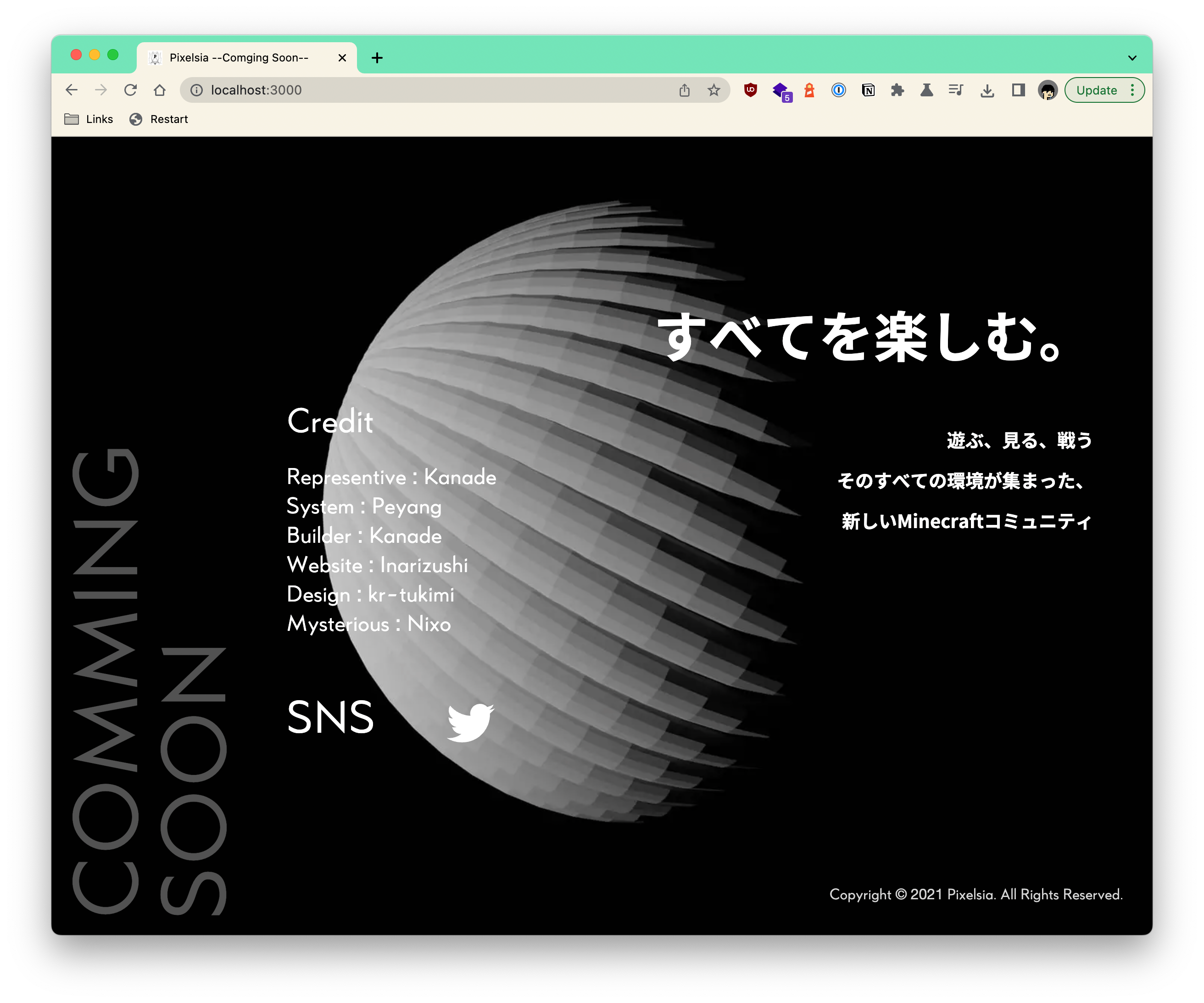Screen dimensions: 1204x1003
Task: Open the Chrome three-dot menu
Action: [x=1132, y=90]
